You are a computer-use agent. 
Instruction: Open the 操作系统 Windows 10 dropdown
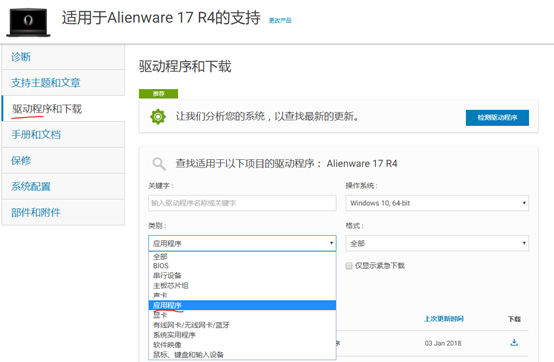(437, 203)
